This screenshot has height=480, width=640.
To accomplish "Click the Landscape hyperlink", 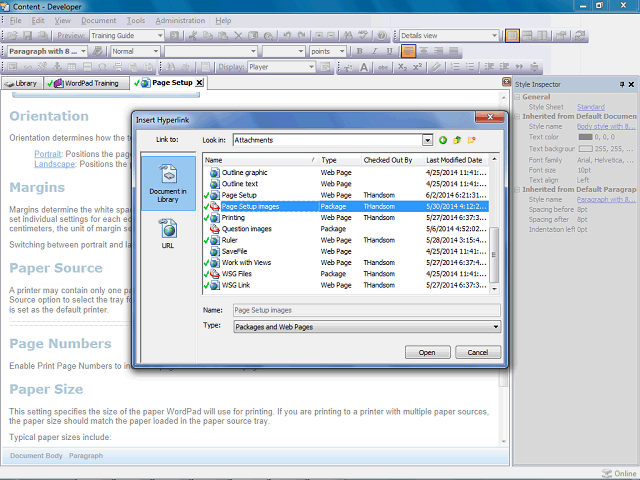I will click(x=54, y=164).
